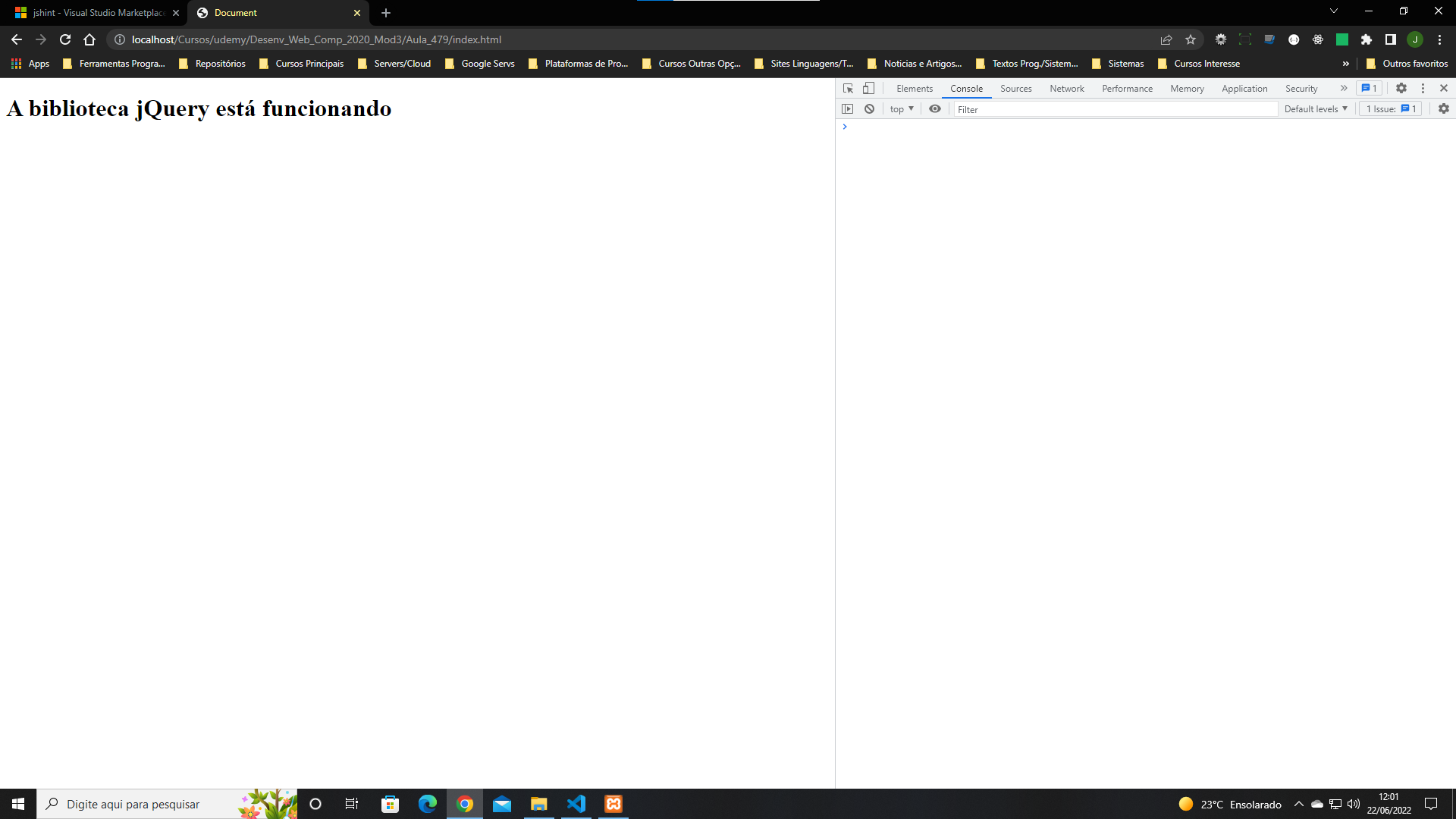1456x819 pixels.
Task: Open the Outros favoritos folder
Action: (x=1407, y=64)
